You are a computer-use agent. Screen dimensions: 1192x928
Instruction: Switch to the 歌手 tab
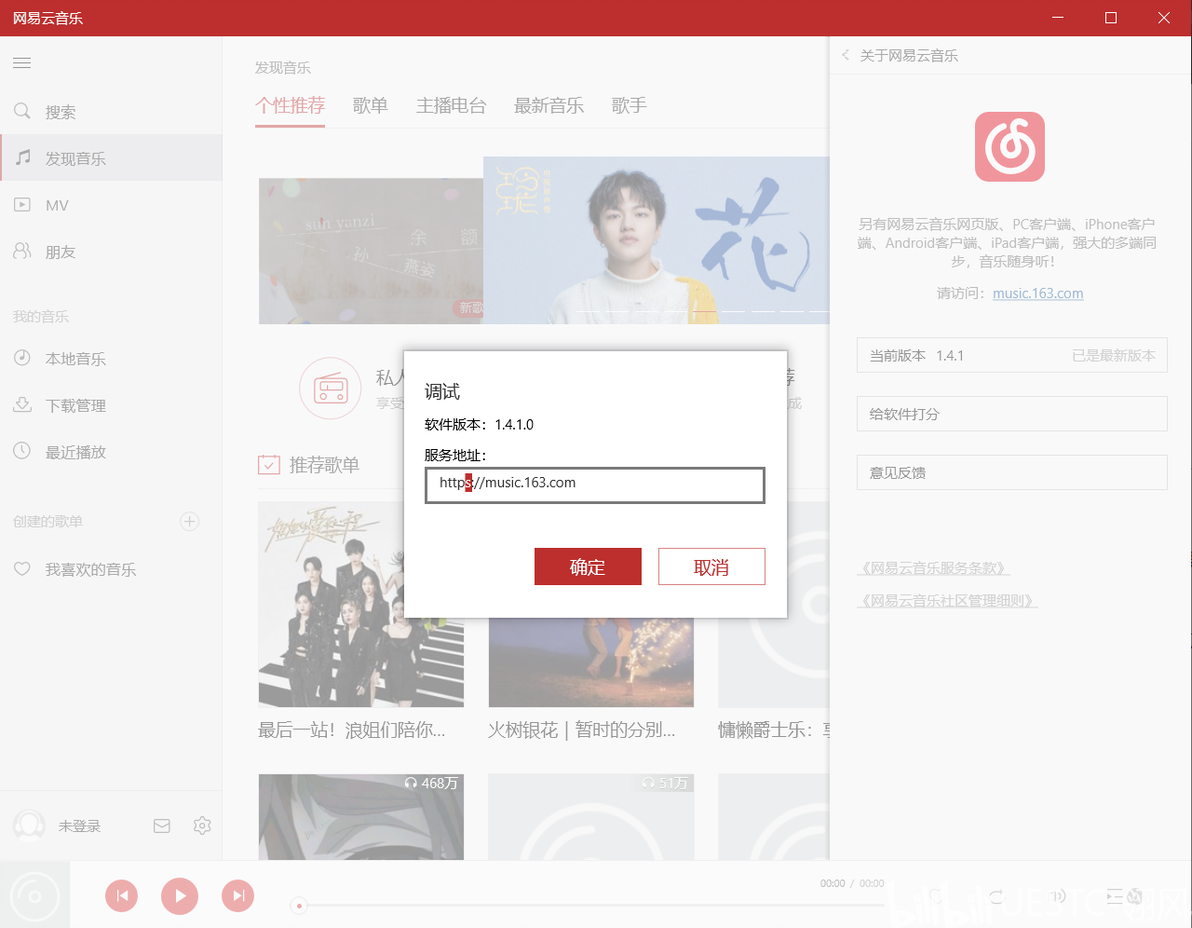click(x=629, y=106)
